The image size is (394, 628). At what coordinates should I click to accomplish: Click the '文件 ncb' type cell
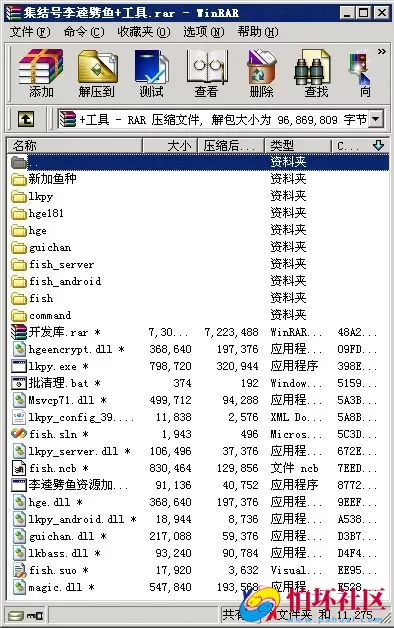(294, 468)
